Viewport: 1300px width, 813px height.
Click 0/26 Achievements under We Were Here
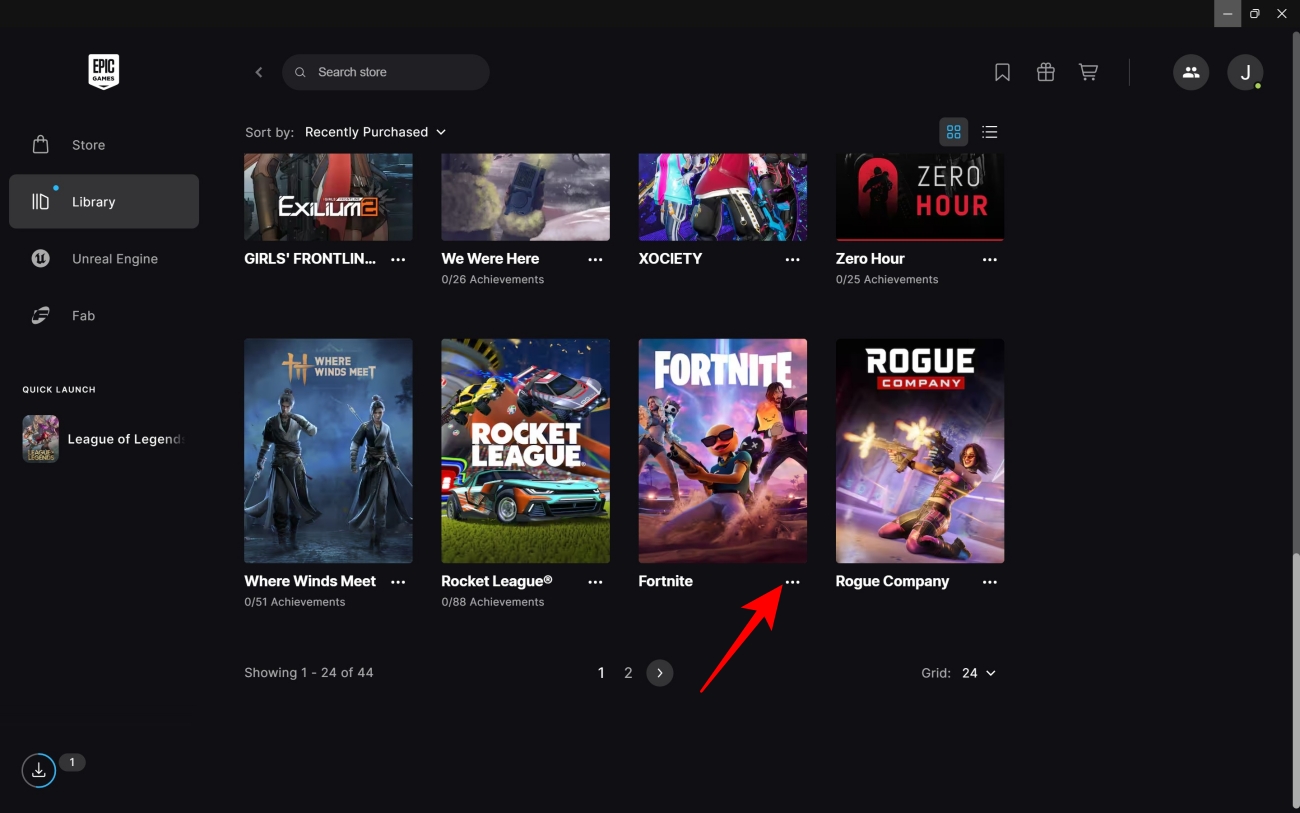click(x=493, y=280)
